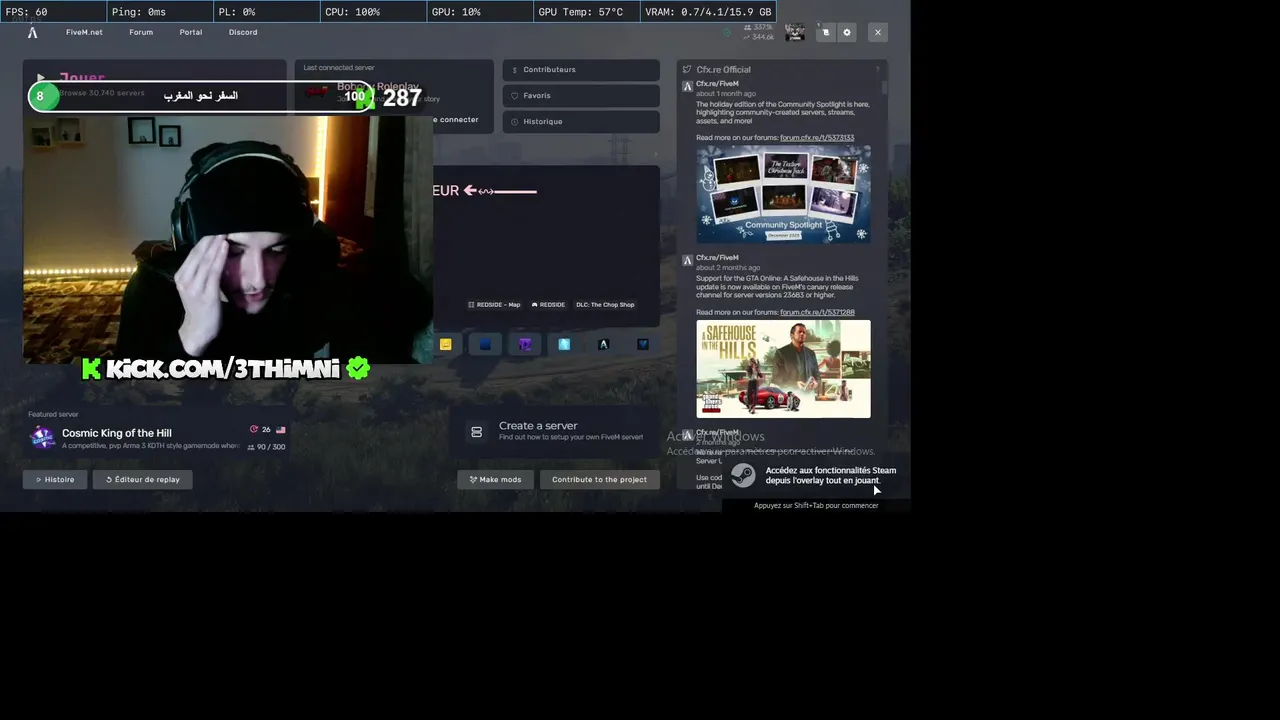Click the Last connected server label
The width and height of the screenshot is (1280, 720).
339,68
